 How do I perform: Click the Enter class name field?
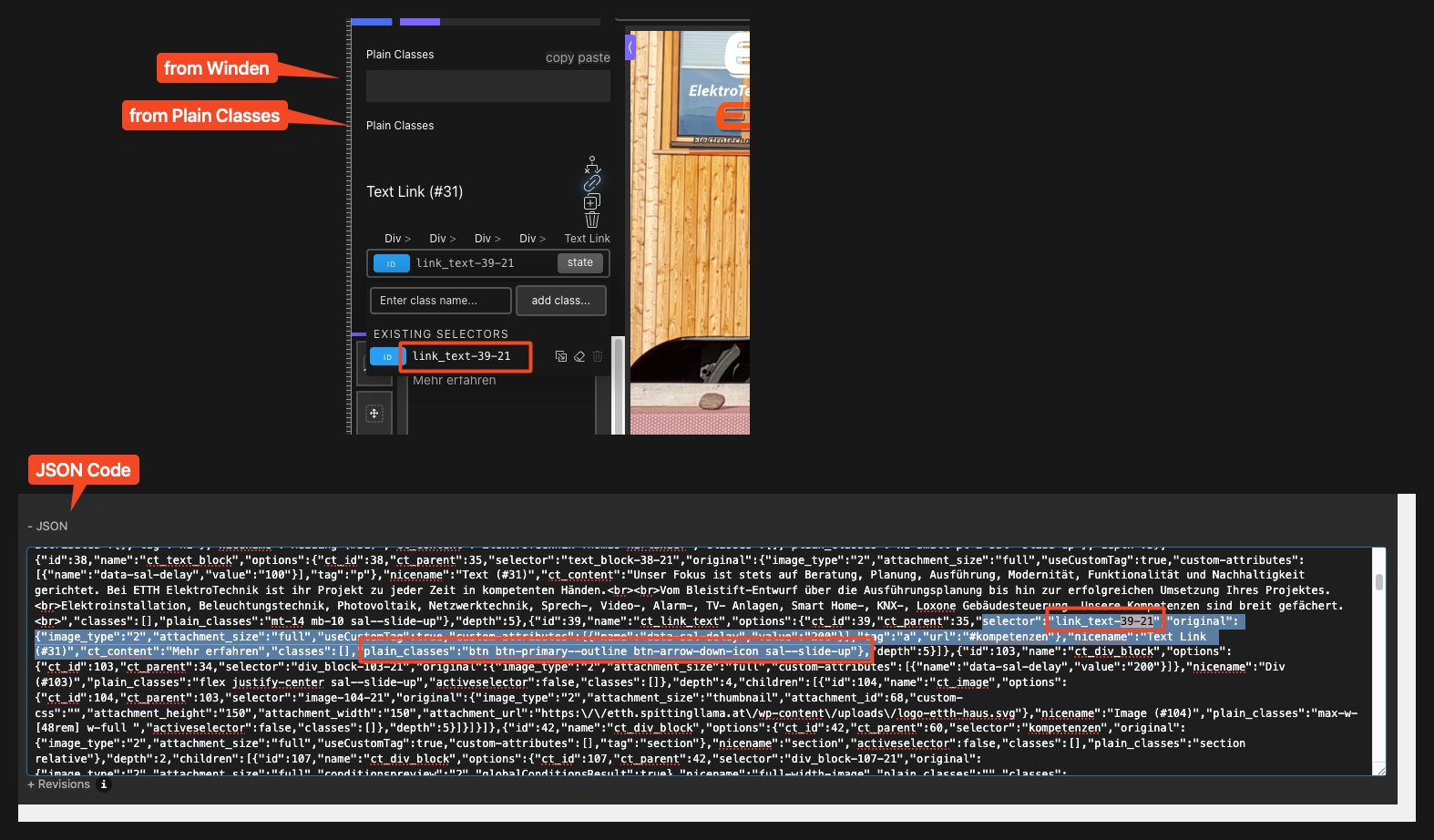click(441, 301)
